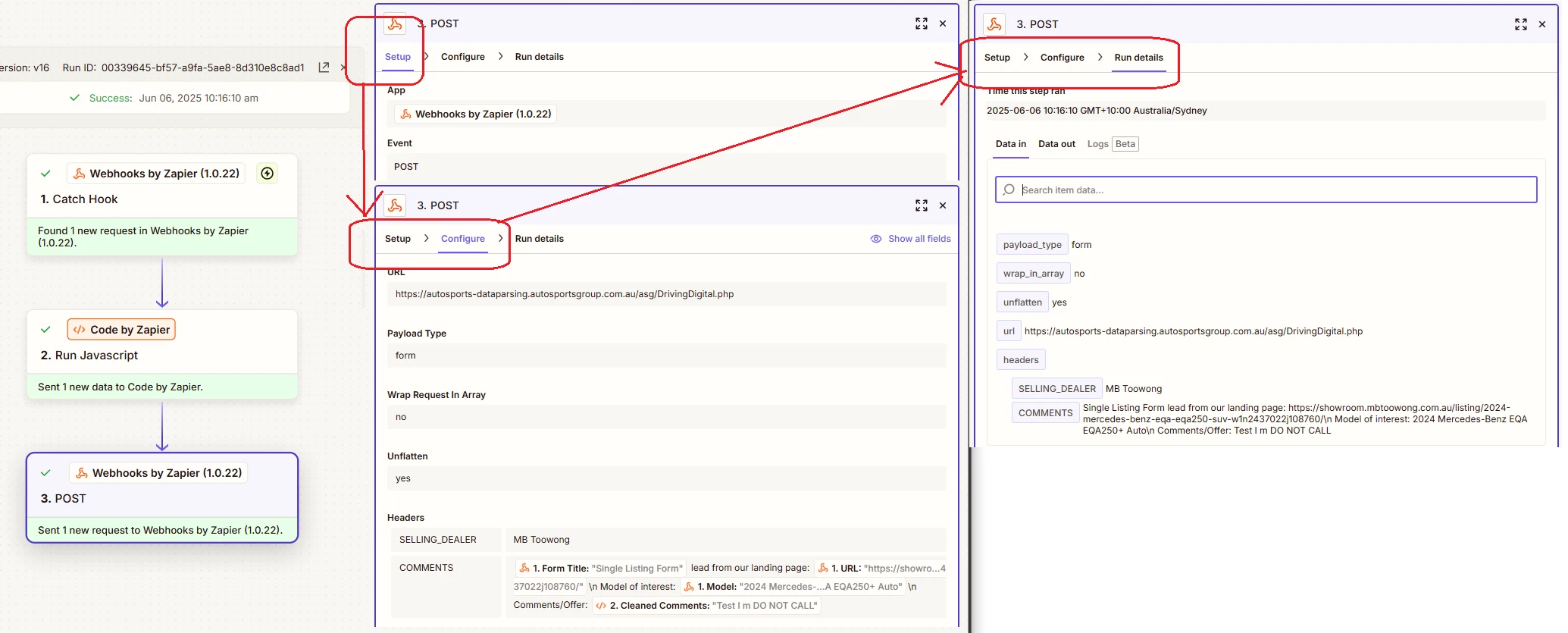The image size is (1568, 633).
Task: Select Run details tab in Configure POST panel
Action: (x=540, y=239)
